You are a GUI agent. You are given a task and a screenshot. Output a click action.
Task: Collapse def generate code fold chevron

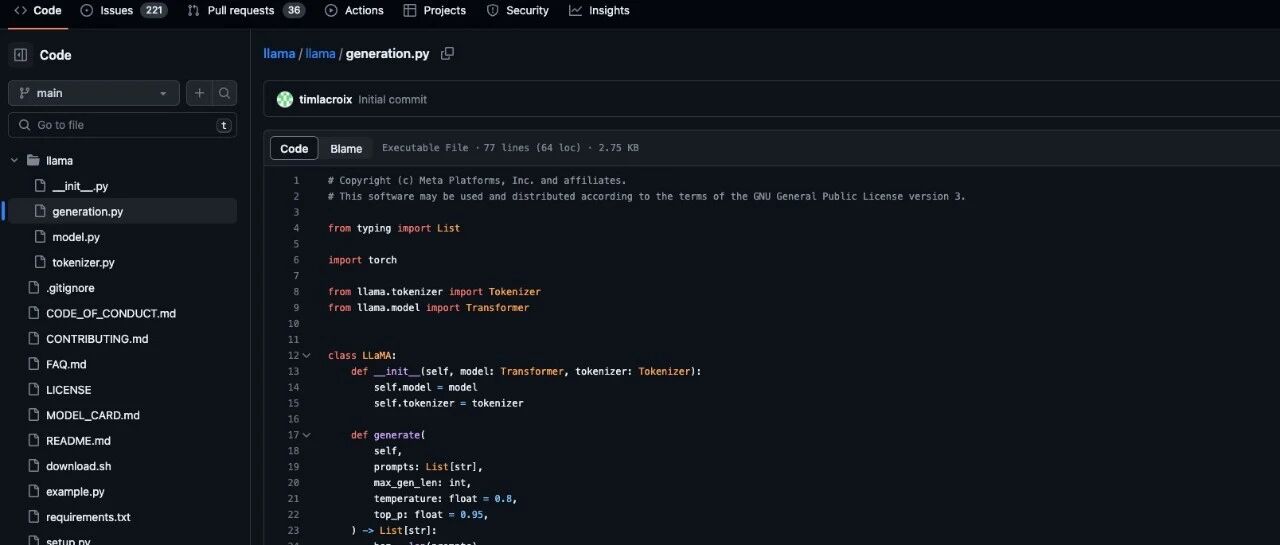(306, 435)
